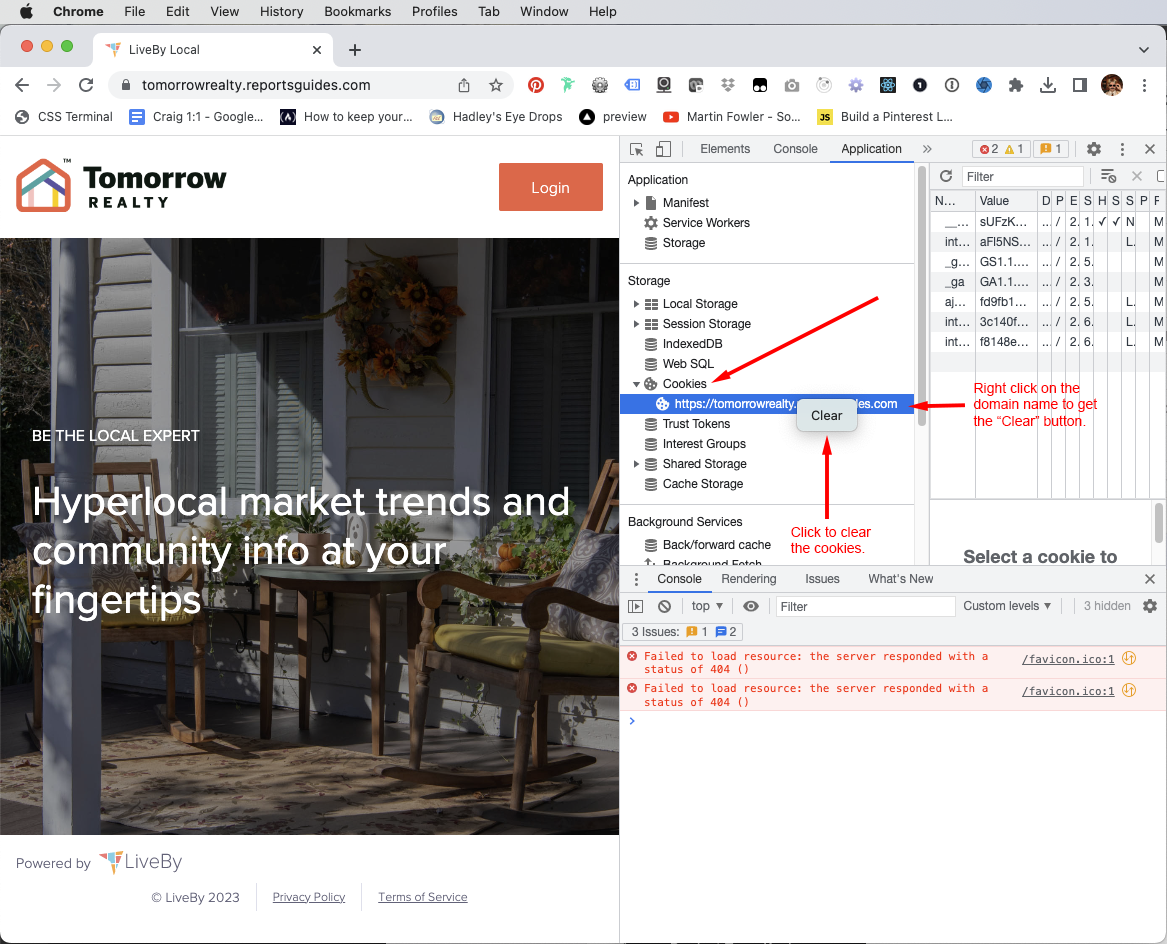Open the Custom levels dropdown
Screen dimensions: 1167x944
(x=1007, y=606)
